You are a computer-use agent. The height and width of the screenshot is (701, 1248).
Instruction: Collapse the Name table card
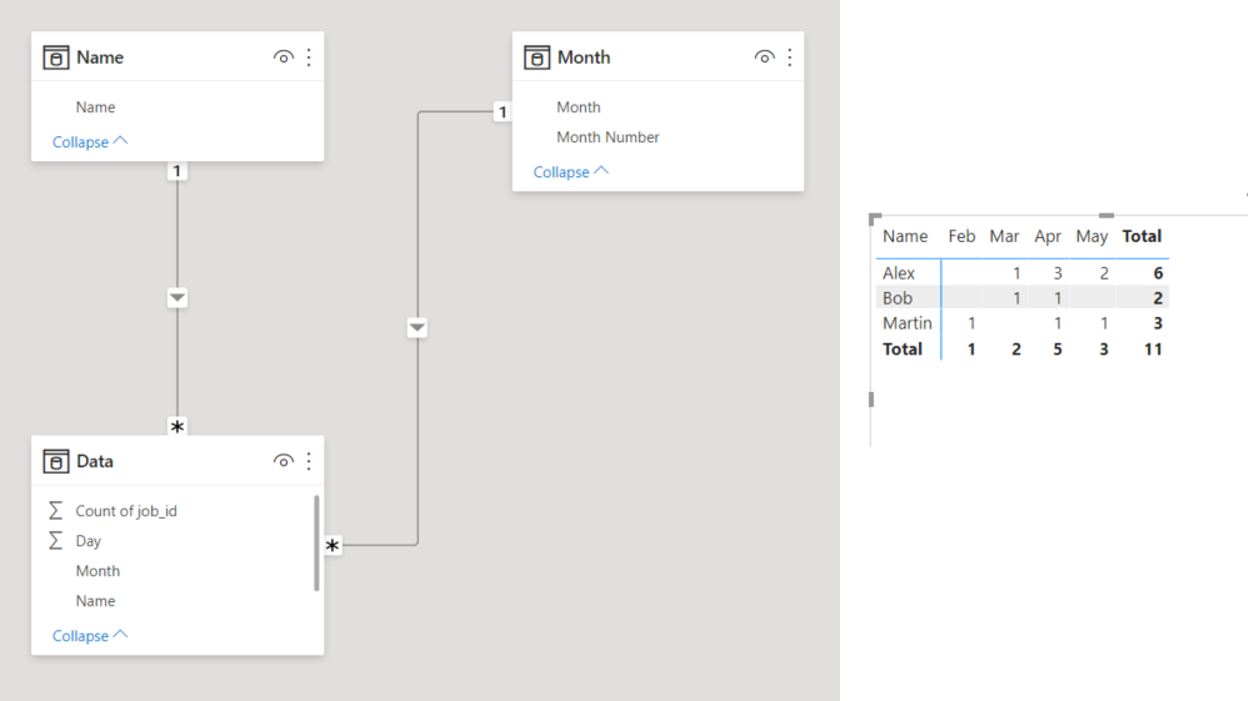click(x=90, y=142)
